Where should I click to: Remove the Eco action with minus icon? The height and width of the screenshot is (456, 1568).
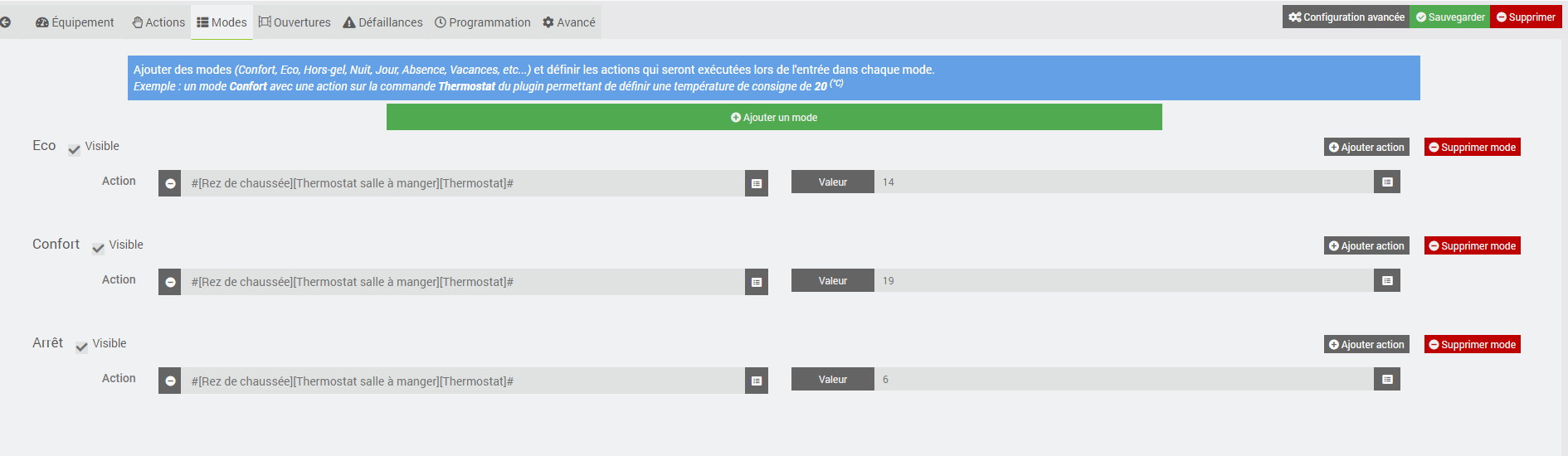pyautogui.click(x=170, y=183)
